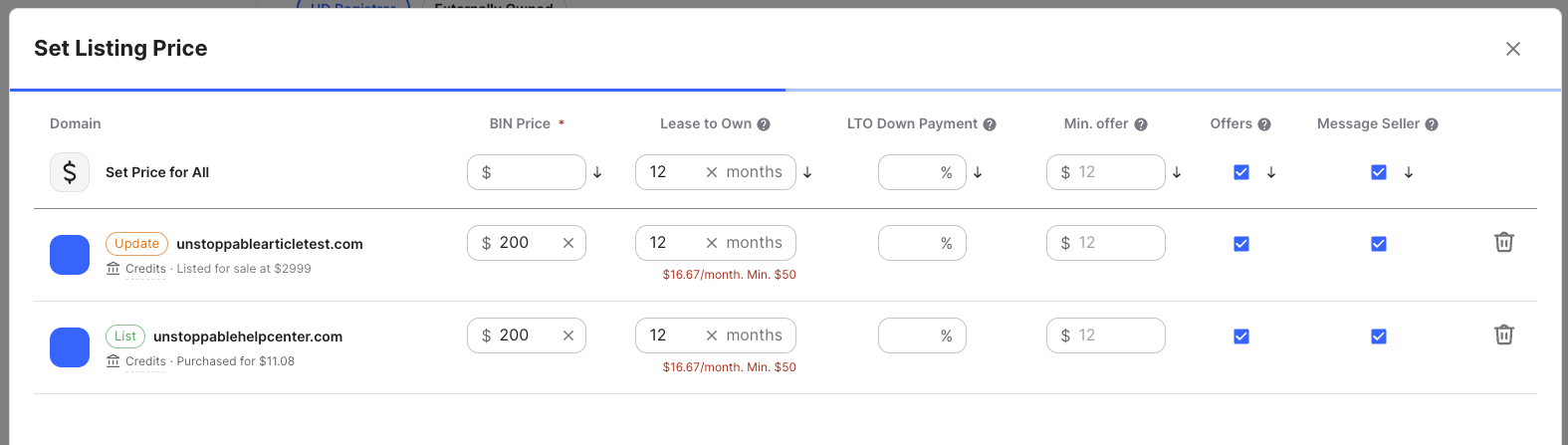Click the blue swatch beside unstoppablehelpcenter.com

click(x=70, y=347)
